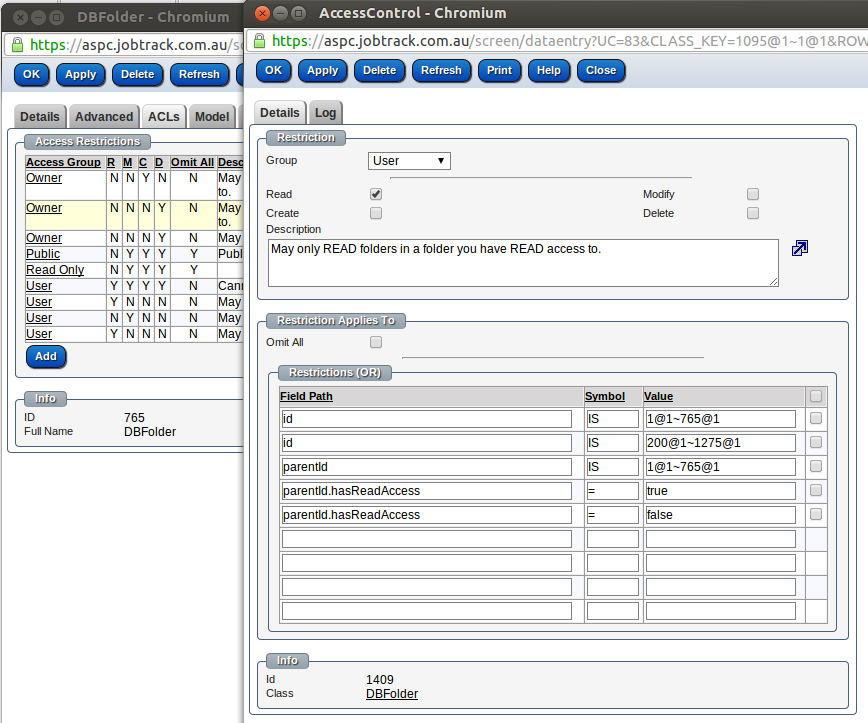The height and width of the screenshot is (723, 868).
Task: Click the Add button under Access Restrictions
Action: coord(45,356)
